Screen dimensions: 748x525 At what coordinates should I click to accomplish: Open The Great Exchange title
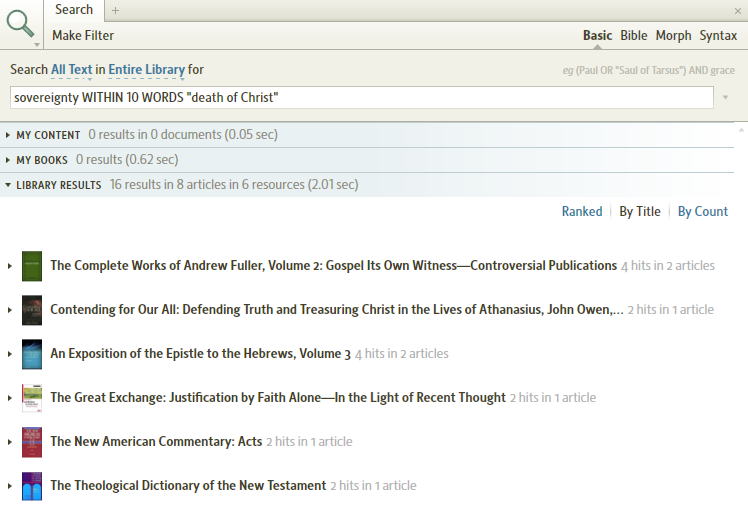click(278, 397)
